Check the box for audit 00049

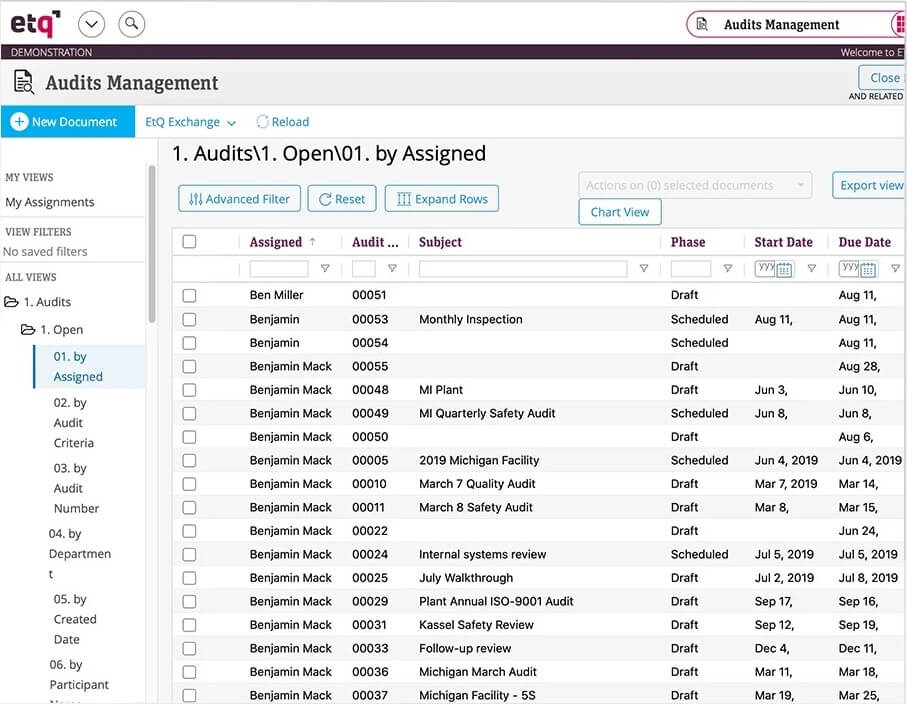click(189, 414)
